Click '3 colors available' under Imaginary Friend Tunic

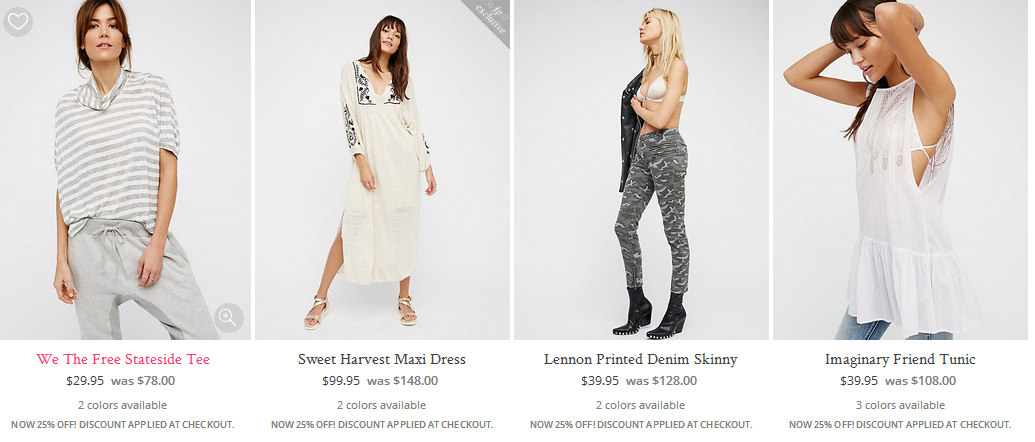(900, 405)
